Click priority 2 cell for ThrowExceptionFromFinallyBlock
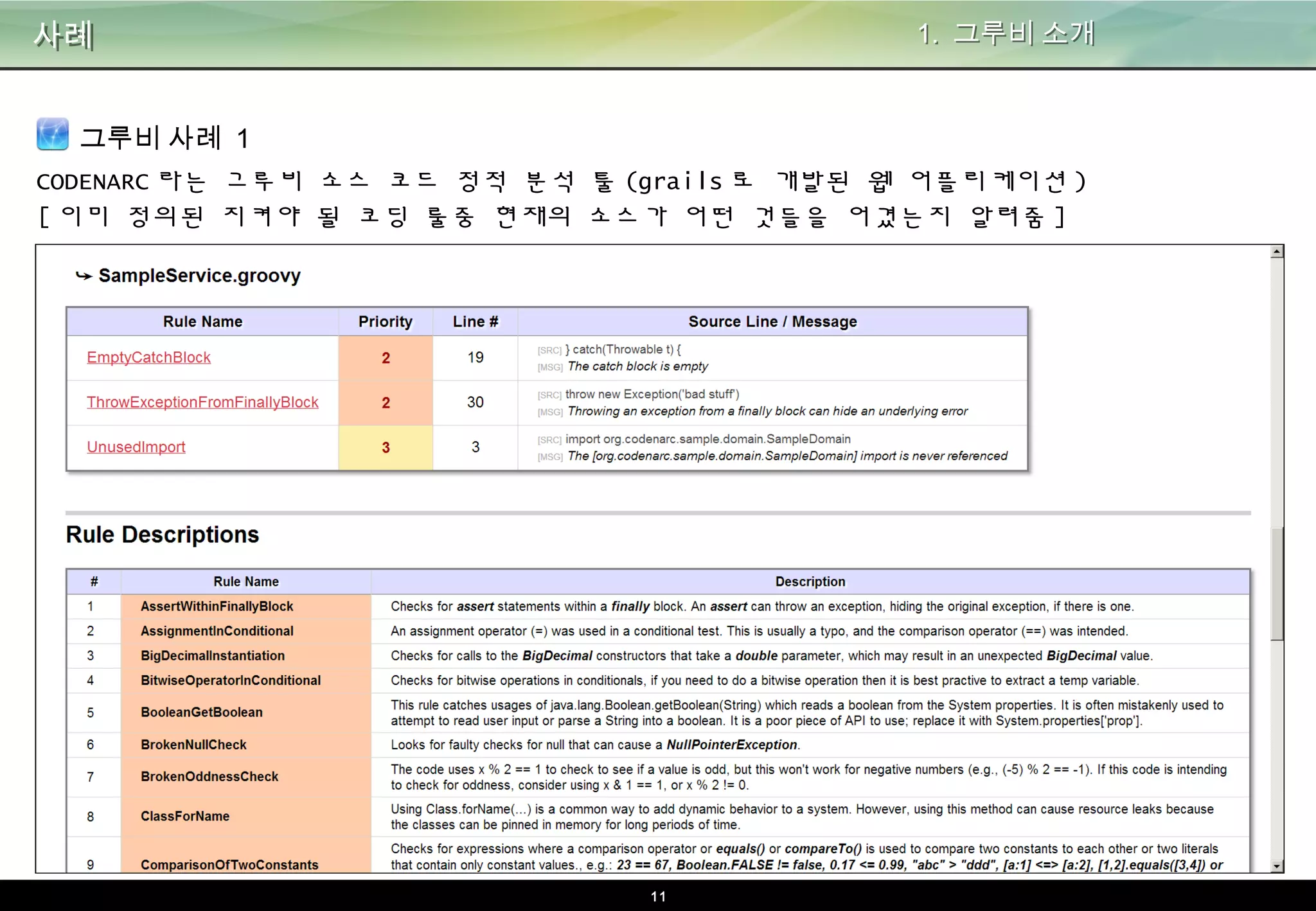This screenshot has width=1316, height=911. (386, 403)
